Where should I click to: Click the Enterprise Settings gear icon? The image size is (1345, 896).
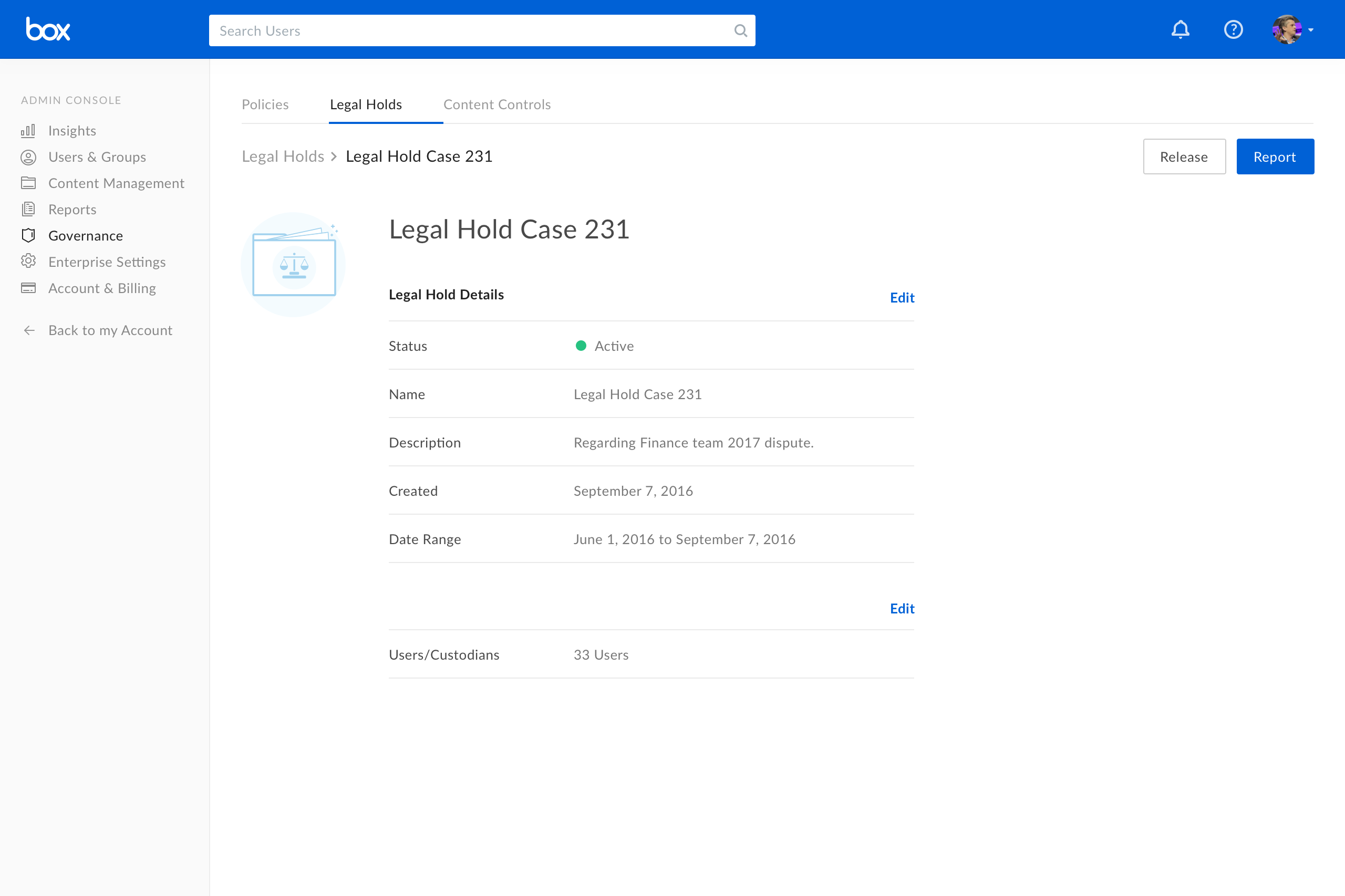(x=28, y=262)
